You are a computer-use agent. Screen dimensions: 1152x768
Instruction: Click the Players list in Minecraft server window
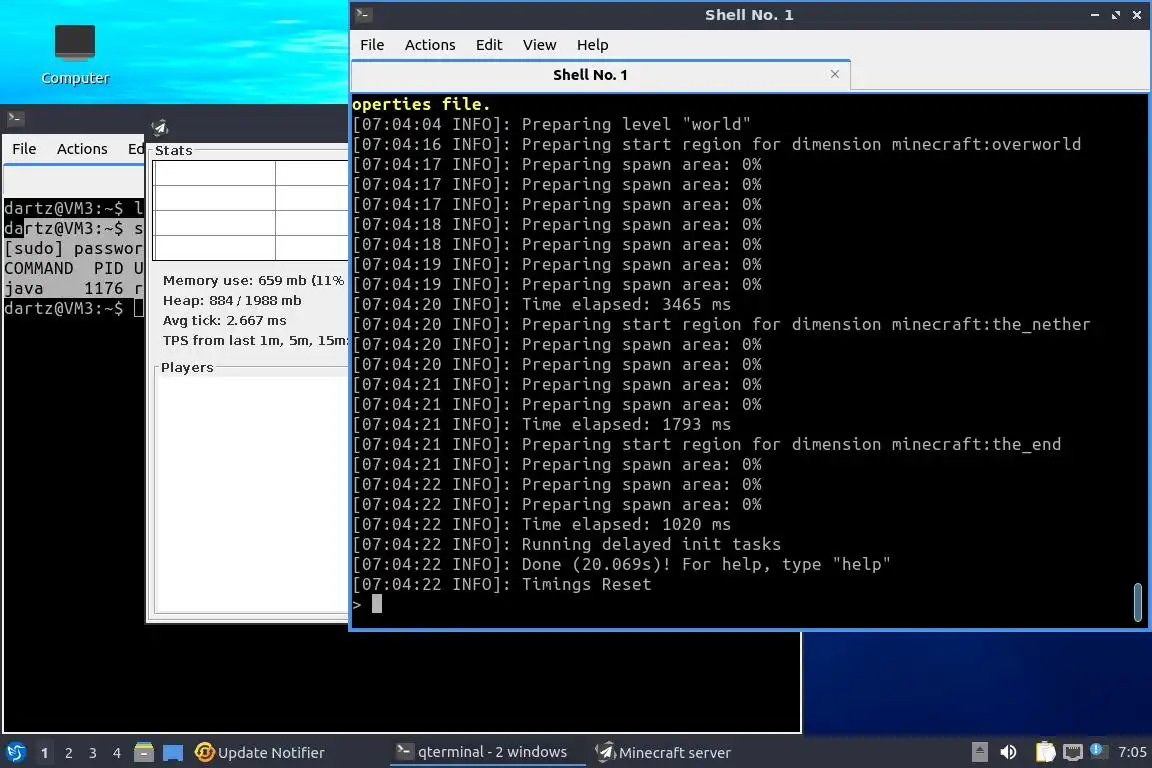click(x=251, y=494)
